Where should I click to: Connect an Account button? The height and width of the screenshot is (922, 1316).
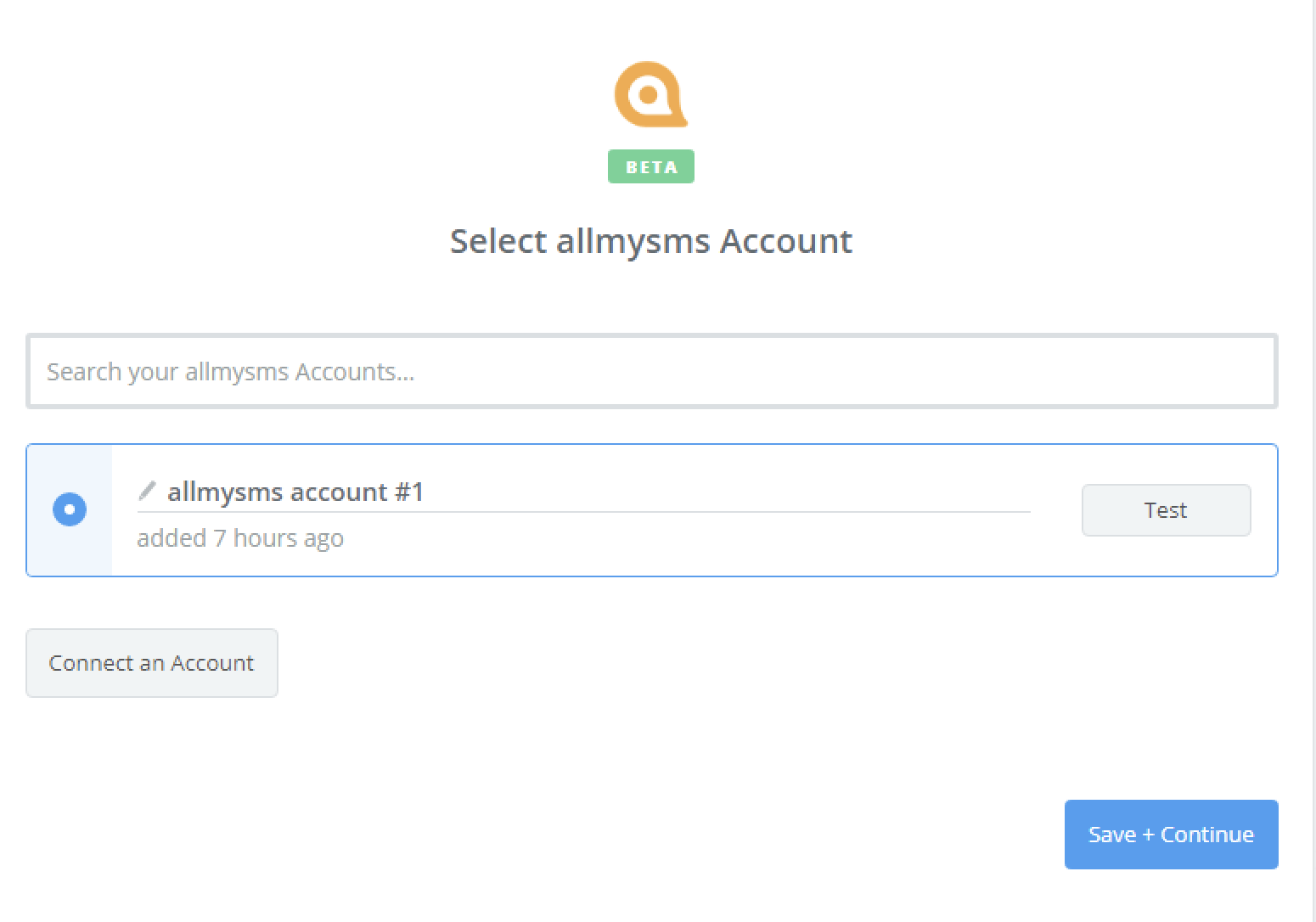coord(152,663)
